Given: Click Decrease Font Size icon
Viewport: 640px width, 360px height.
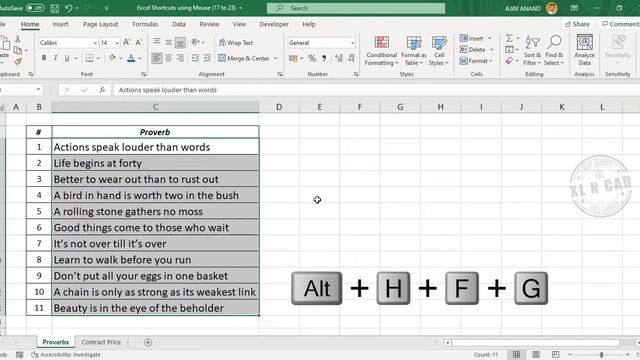Looking at the screenshot, I should (139, 42).
